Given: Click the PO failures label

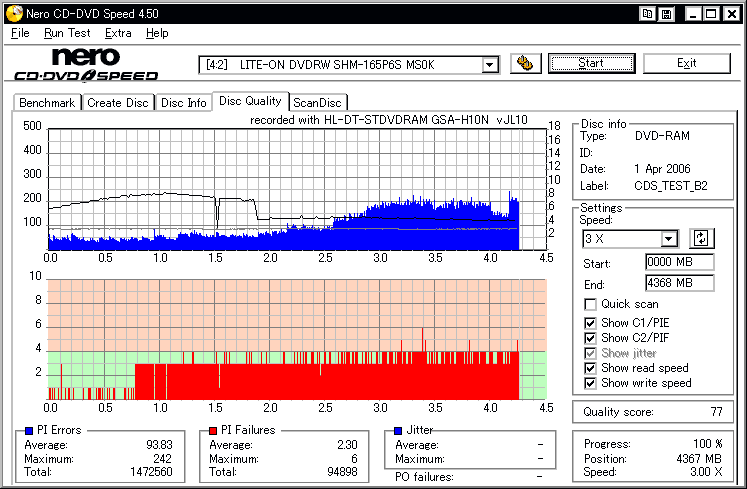Looking at the screenshot, I should tap(424, 477).
